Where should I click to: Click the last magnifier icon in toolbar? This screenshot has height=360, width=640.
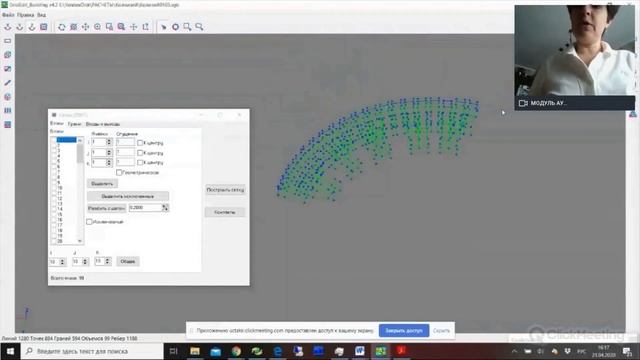click(x=199, y=27)
